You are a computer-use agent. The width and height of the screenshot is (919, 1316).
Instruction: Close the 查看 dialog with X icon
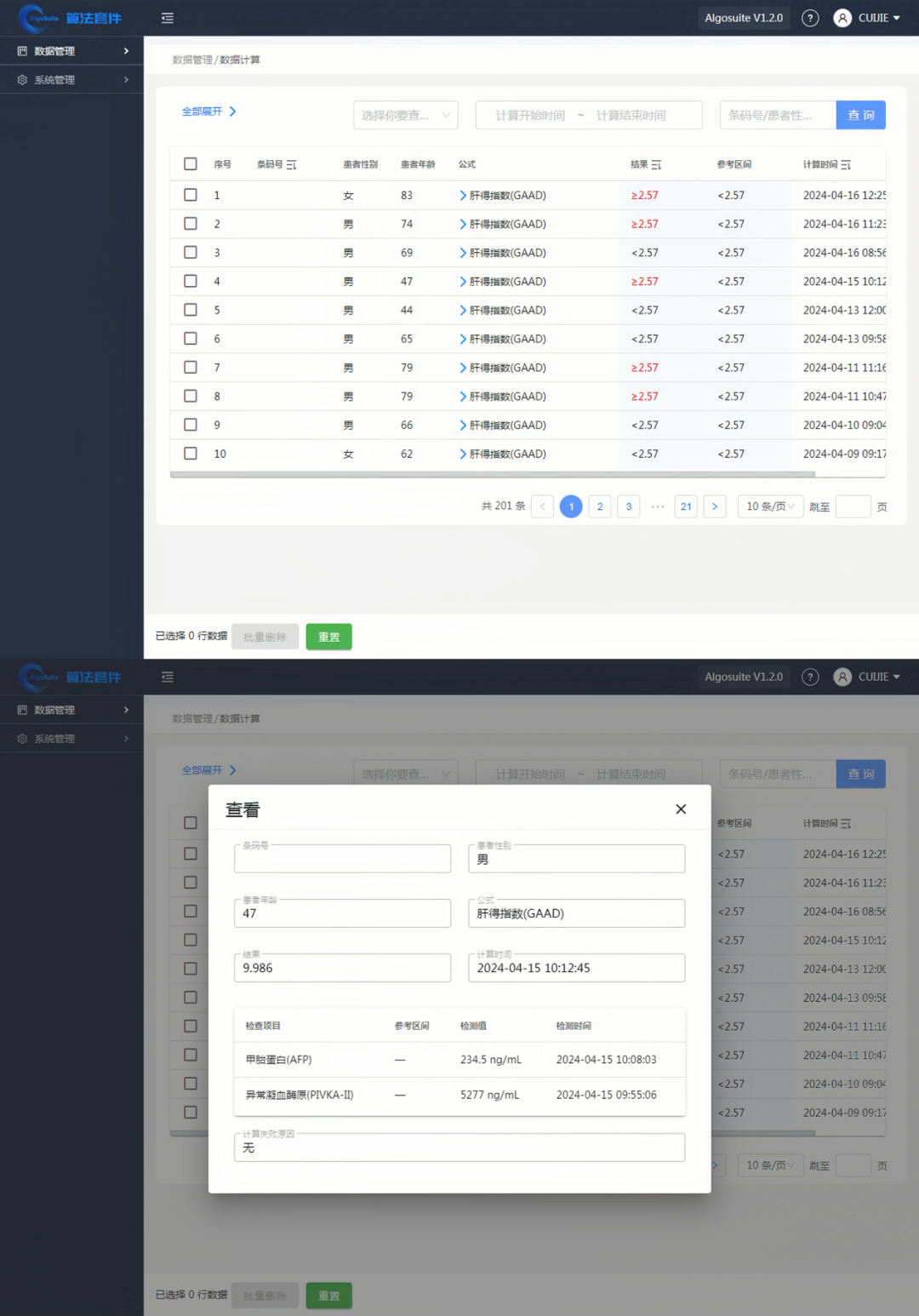click(x=681, y=810)
